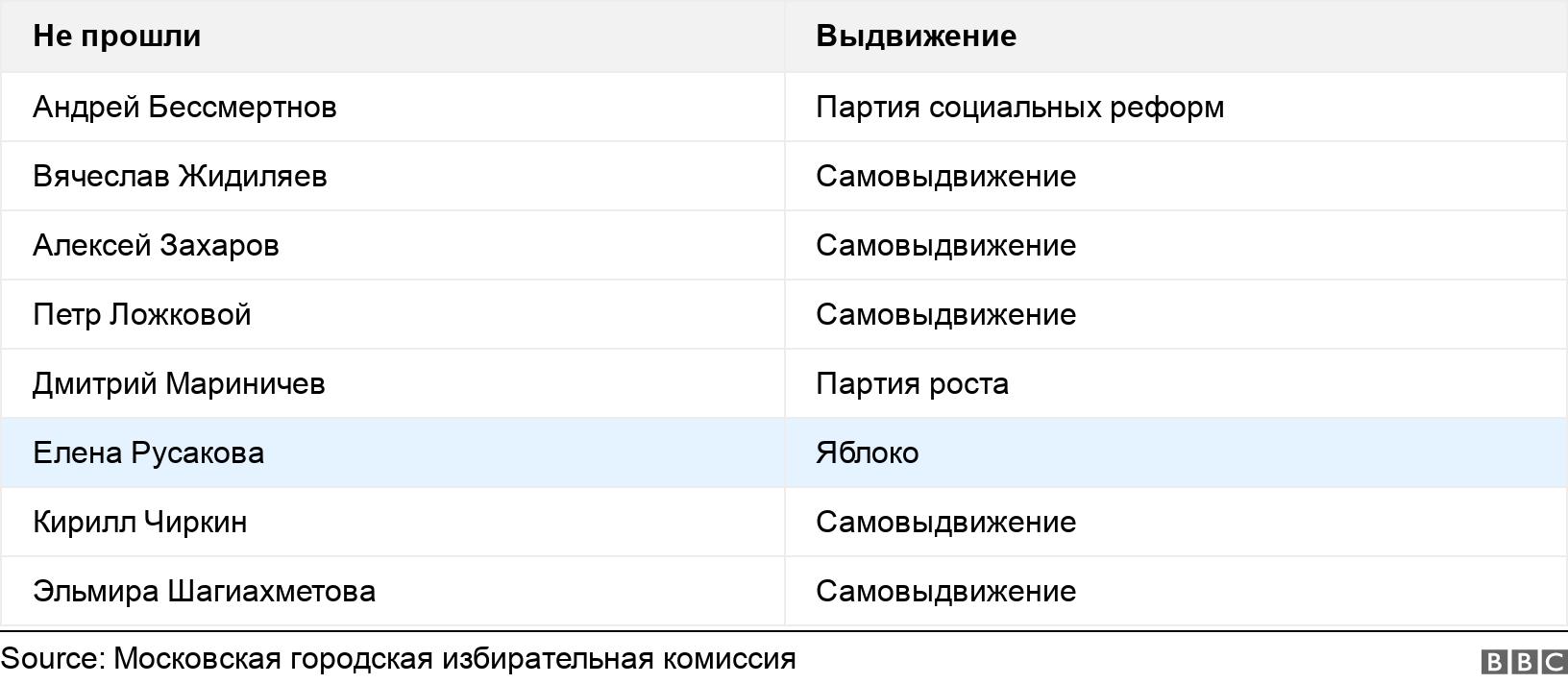Click the 'Партия роста' cell
This screenshot has height=684, width=1568.
click(912, 383)
